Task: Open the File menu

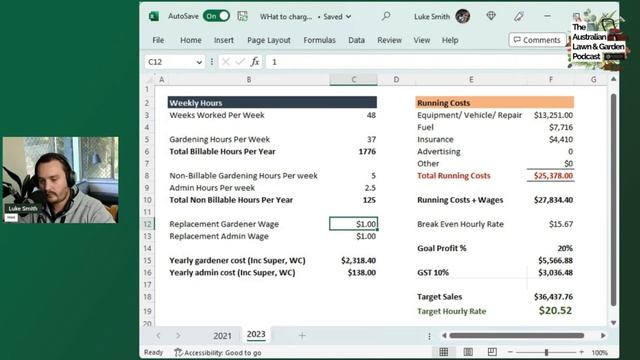Action: (x=158, y=40)
